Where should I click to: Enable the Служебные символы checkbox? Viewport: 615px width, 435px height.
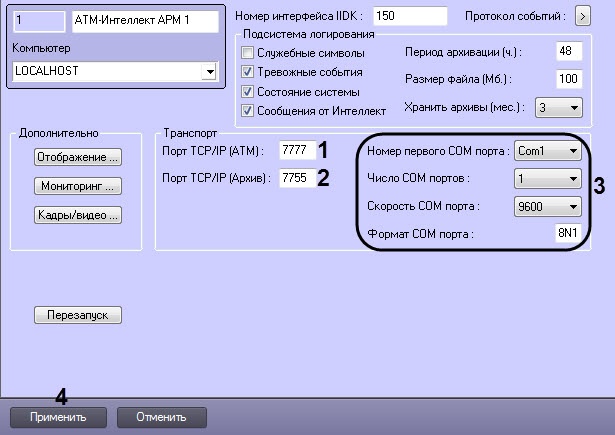click(247, 53)
